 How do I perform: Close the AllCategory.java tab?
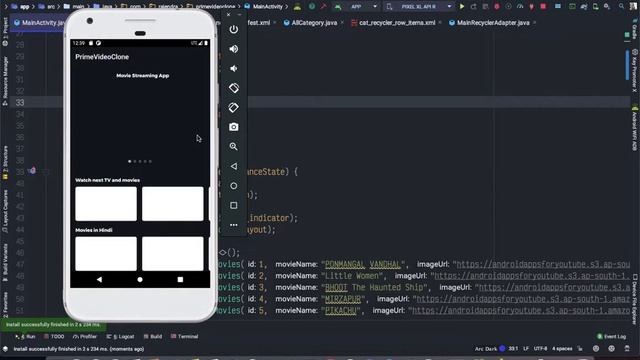(x=342, y=22)
